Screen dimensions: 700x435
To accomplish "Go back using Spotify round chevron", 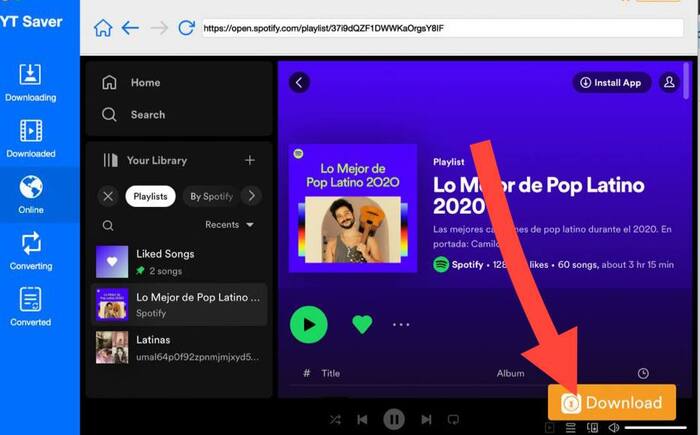I will (x=299, y=82).
